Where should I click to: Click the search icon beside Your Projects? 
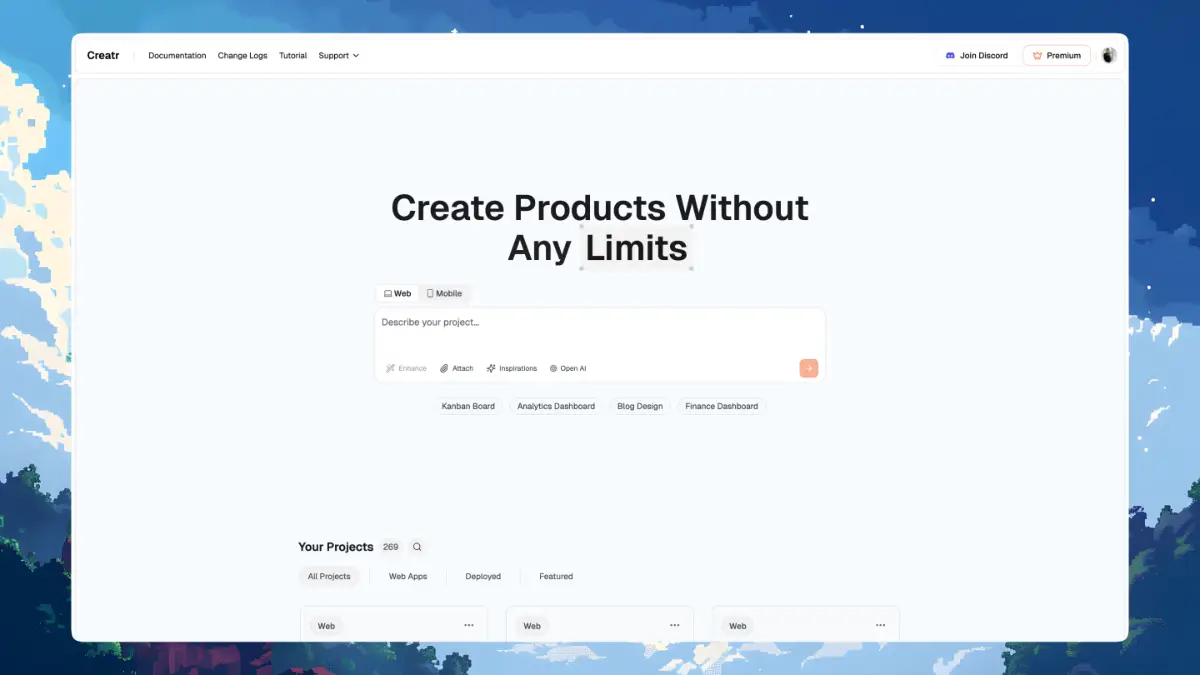[417, 547]
